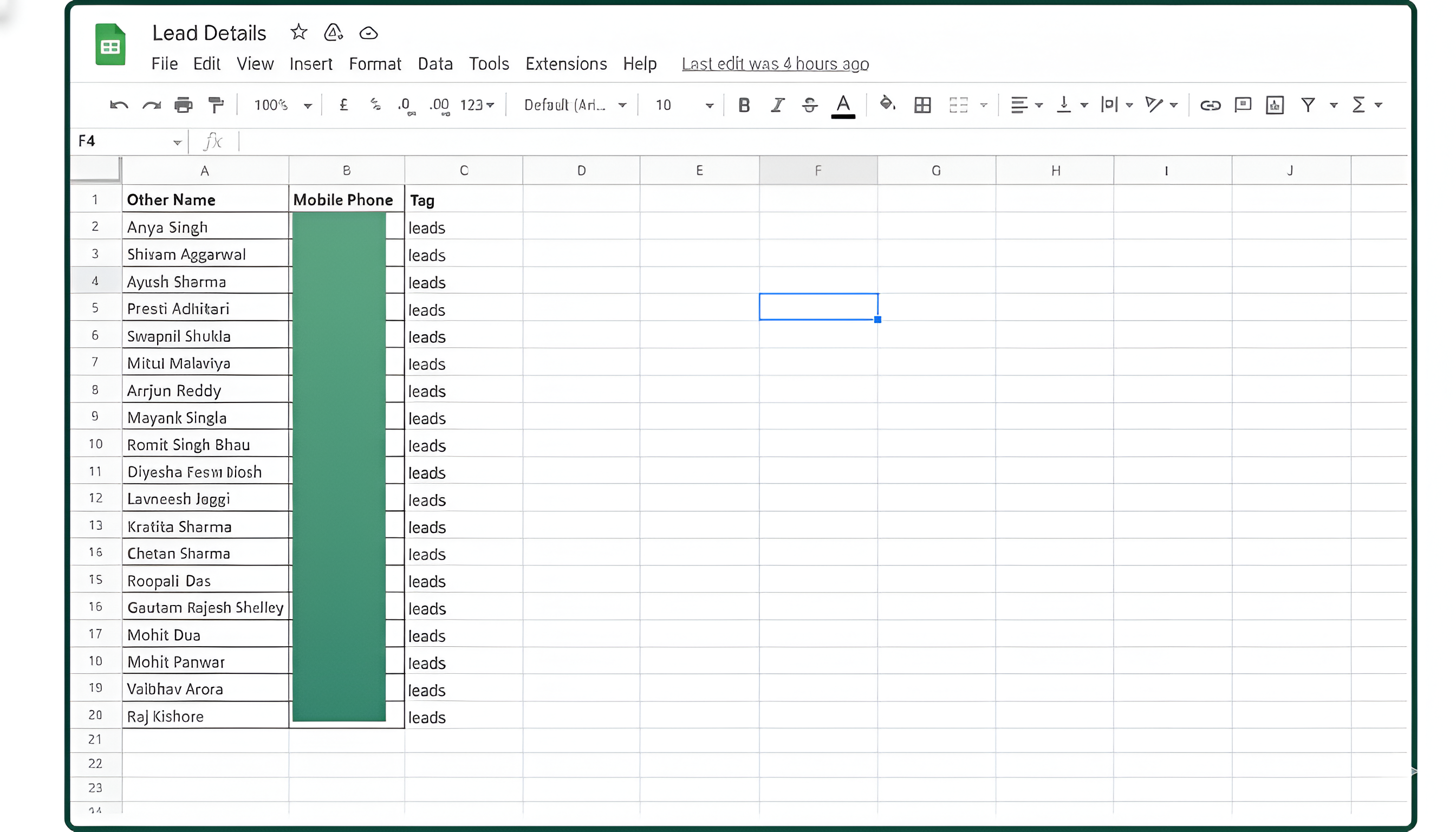Click the print icon
The image size is (1456, 832).
click(x=184, y=105)
